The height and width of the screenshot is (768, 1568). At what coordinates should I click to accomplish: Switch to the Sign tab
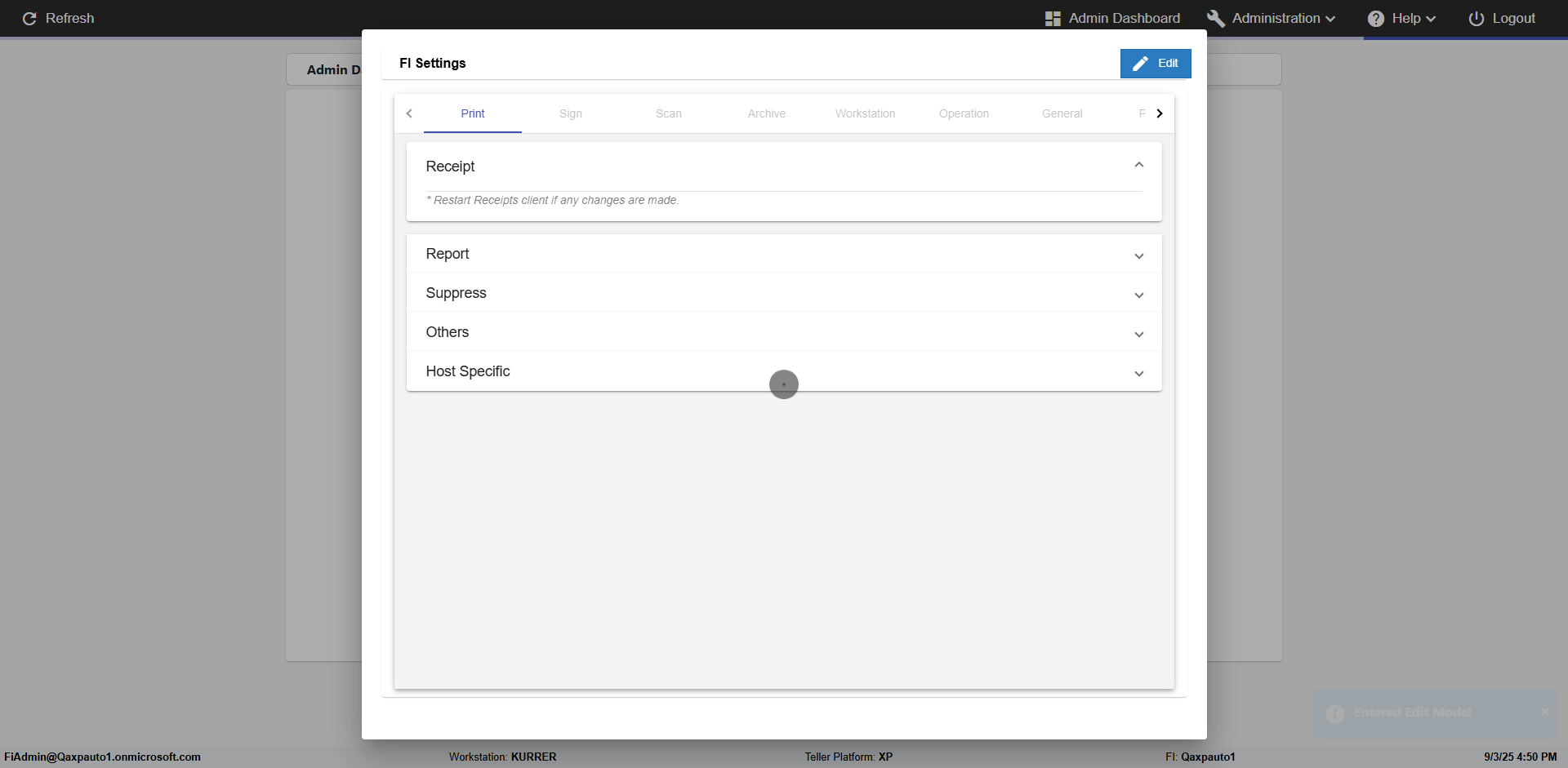(571, 113)
